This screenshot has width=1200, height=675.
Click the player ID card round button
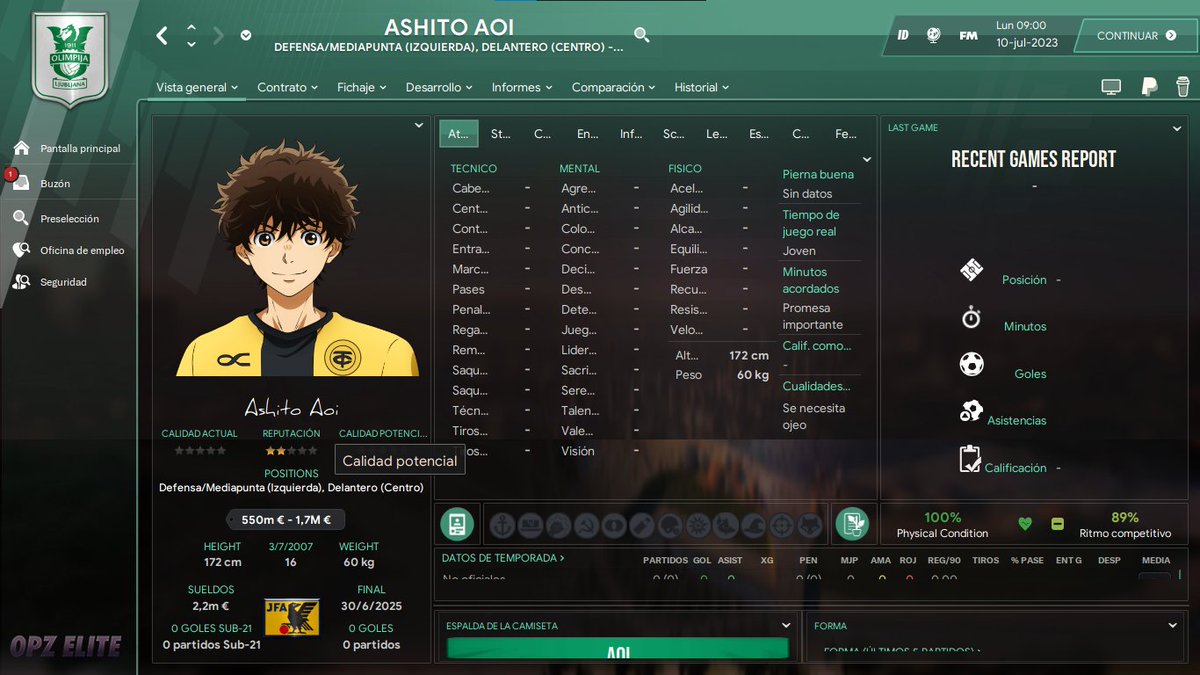(456, 524)
